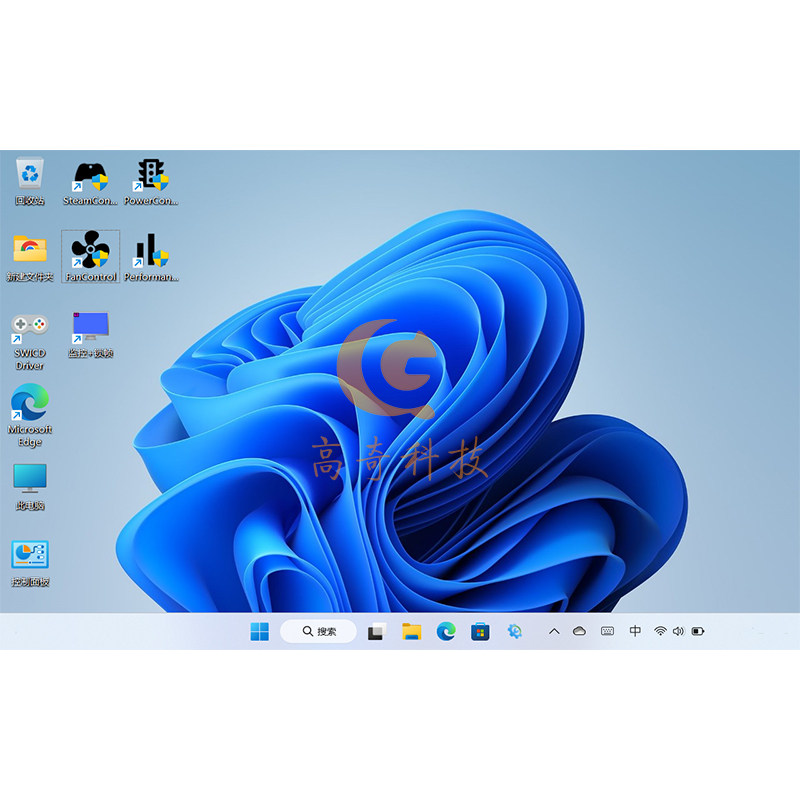Open the 监控+锁频 monitor shortcut
The image size is (800, 800).
click(90, 334)
